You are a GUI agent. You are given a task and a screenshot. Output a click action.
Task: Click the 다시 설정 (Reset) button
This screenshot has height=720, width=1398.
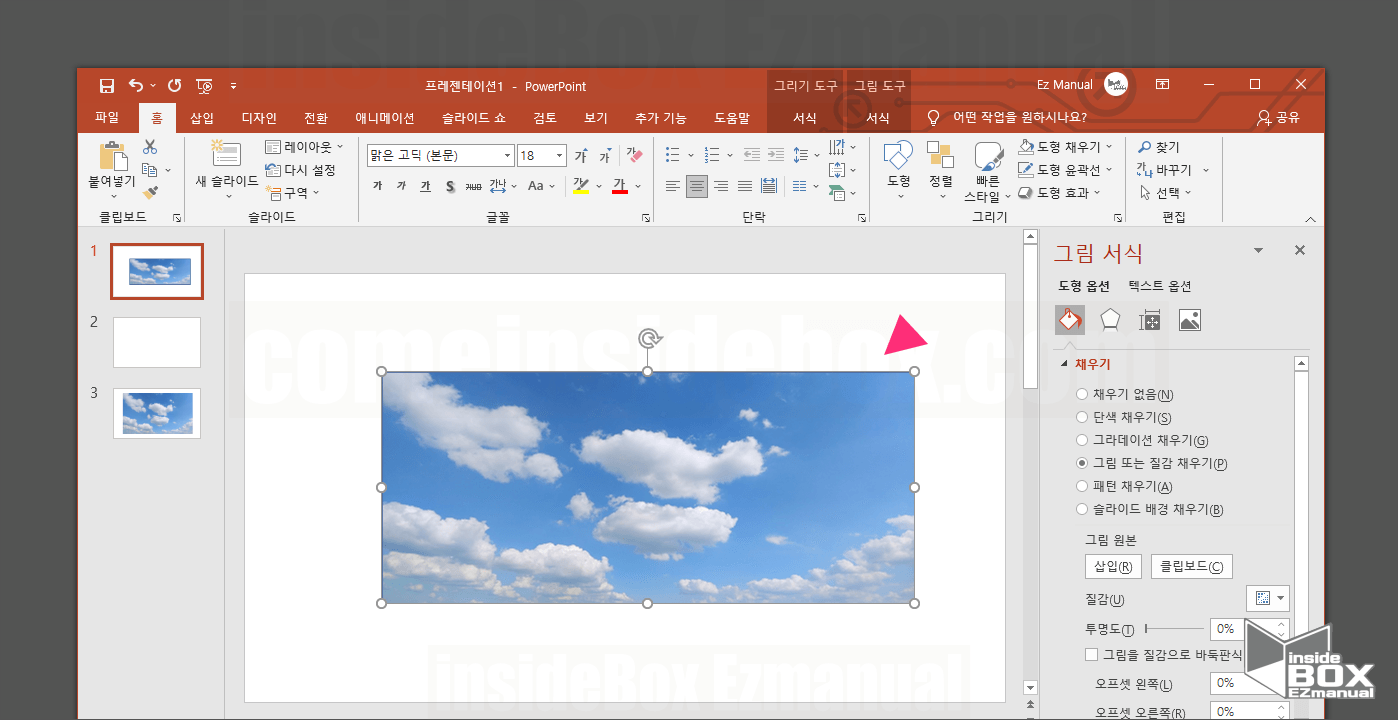pos(301,170)
